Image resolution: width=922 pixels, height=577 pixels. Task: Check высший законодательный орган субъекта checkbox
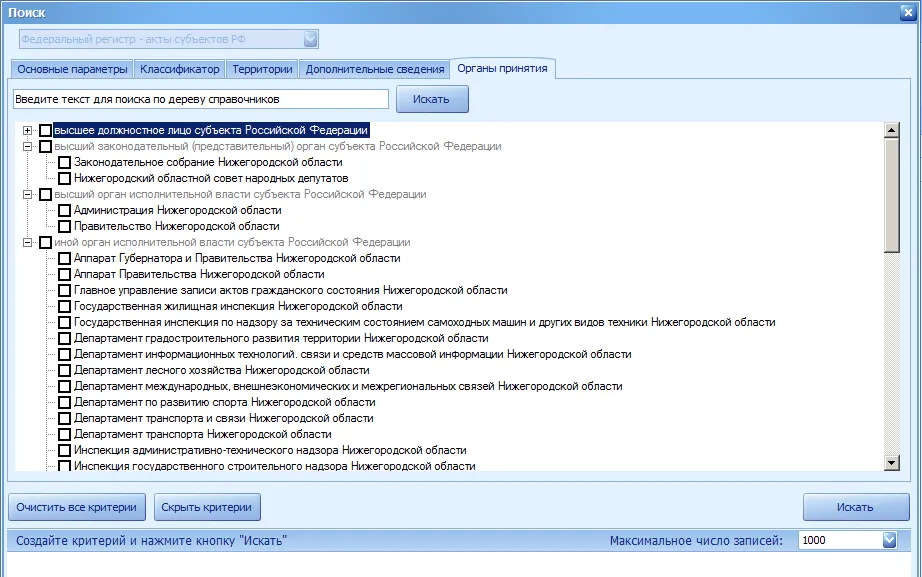tap(45, 146)
